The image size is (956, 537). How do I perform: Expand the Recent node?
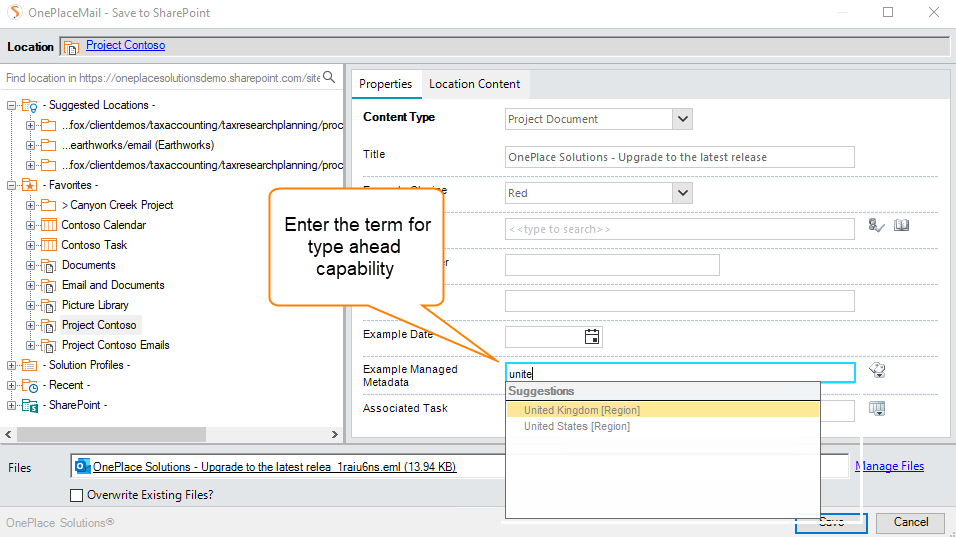pyautogui.click(x=11, y=385)
